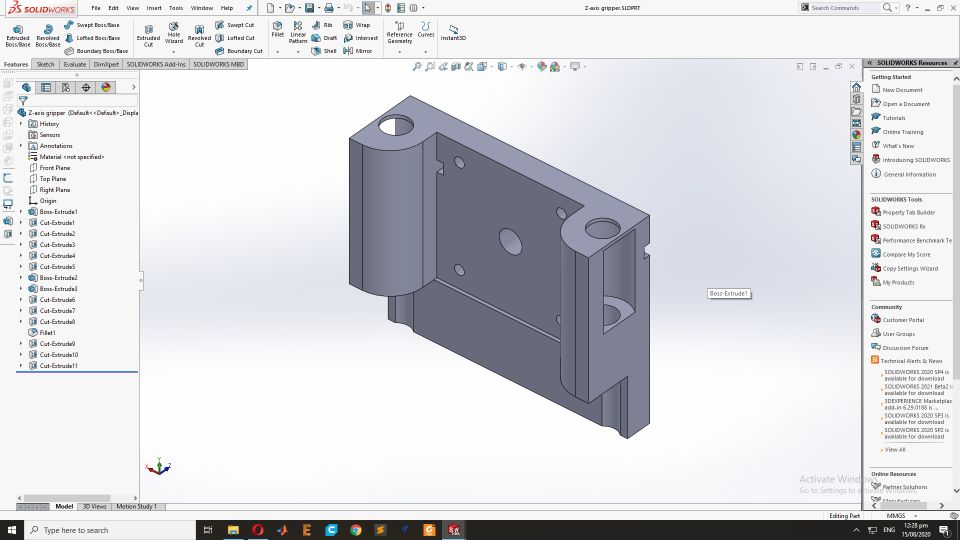This screenshot has width=960, height=540.
Task: Switch to the 3D Views tab
Action: pyautogui.click(x=94, y=506)
